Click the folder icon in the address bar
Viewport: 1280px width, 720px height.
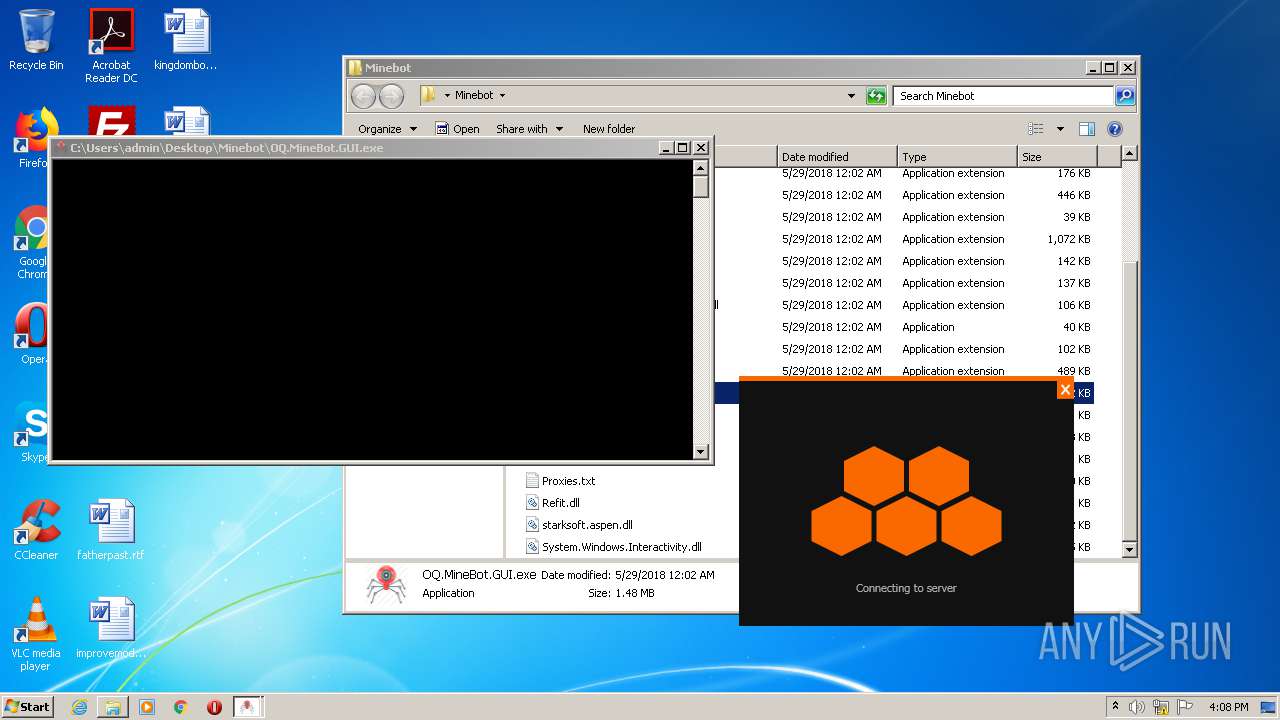click(x=429, y=95)
